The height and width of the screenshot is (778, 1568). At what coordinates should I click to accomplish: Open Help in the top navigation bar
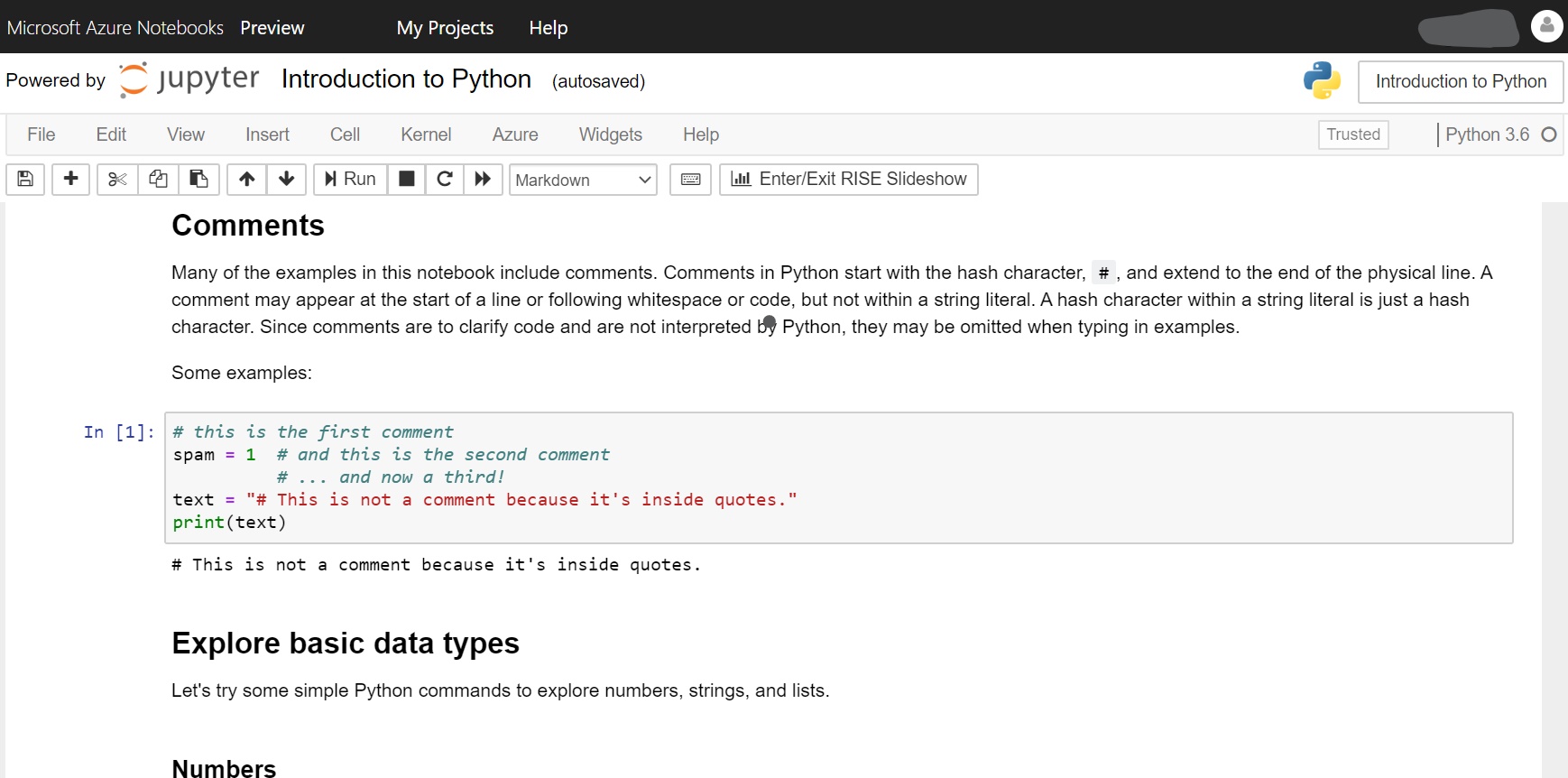pyautogui.click(x=549, y=28)
